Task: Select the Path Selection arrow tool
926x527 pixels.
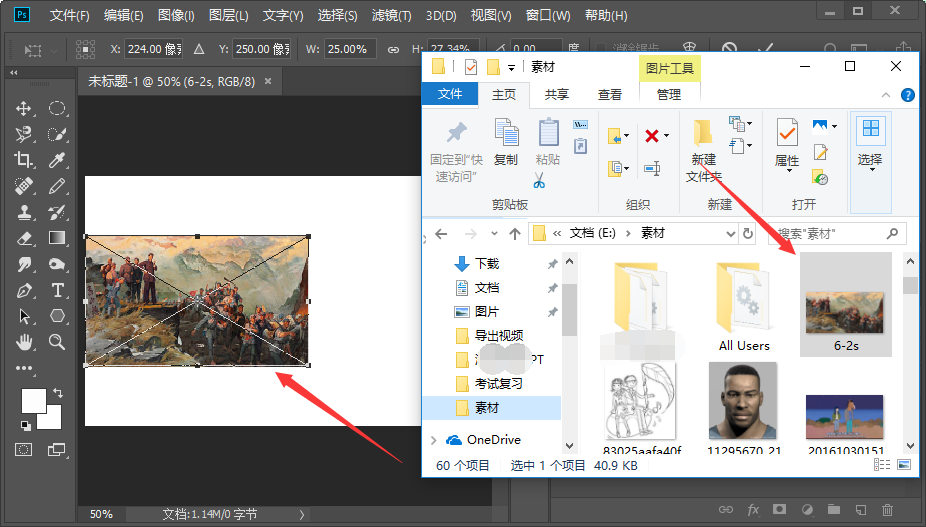Action: pyautogui.click(x=24, y=316)
